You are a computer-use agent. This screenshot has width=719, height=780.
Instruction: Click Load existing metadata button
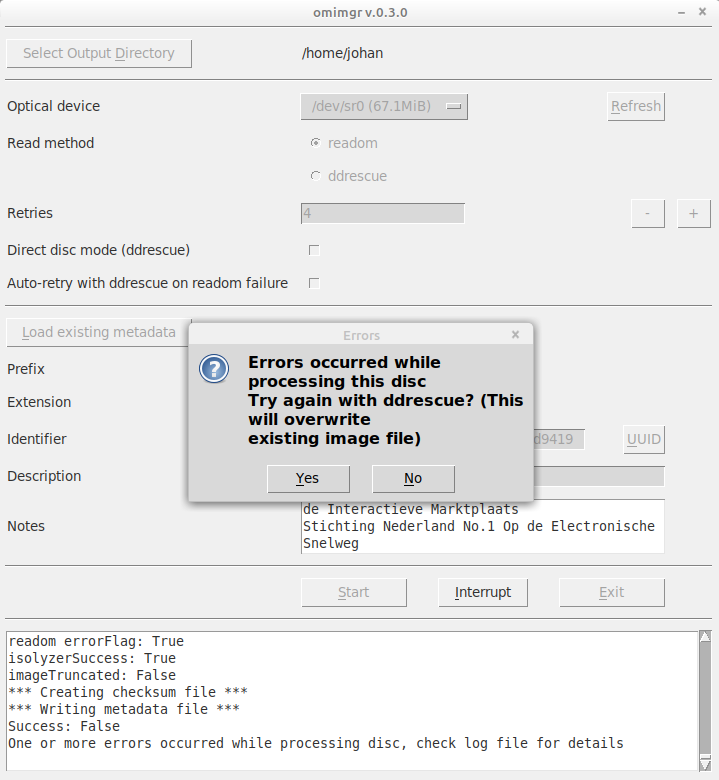[98, 332]
